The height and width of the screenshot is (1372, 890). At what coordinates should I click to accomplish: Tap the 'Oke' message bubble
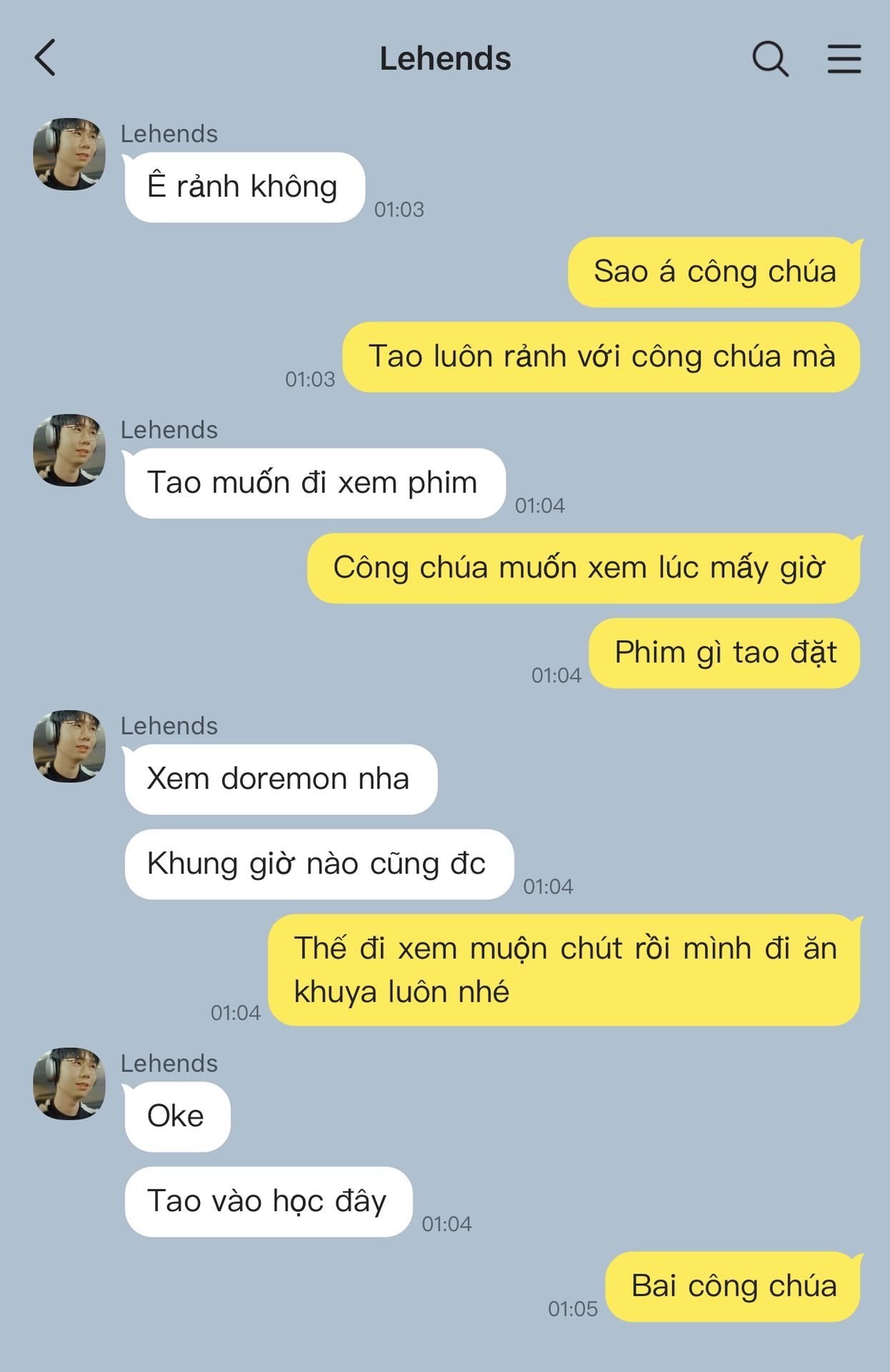[x=177, y=1117]
